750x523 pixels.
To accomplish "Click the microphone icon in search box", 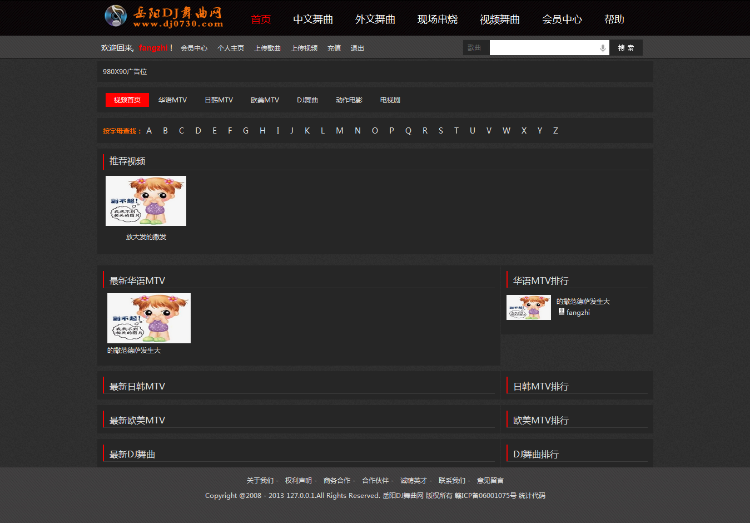I will click(x=603, y=48).
